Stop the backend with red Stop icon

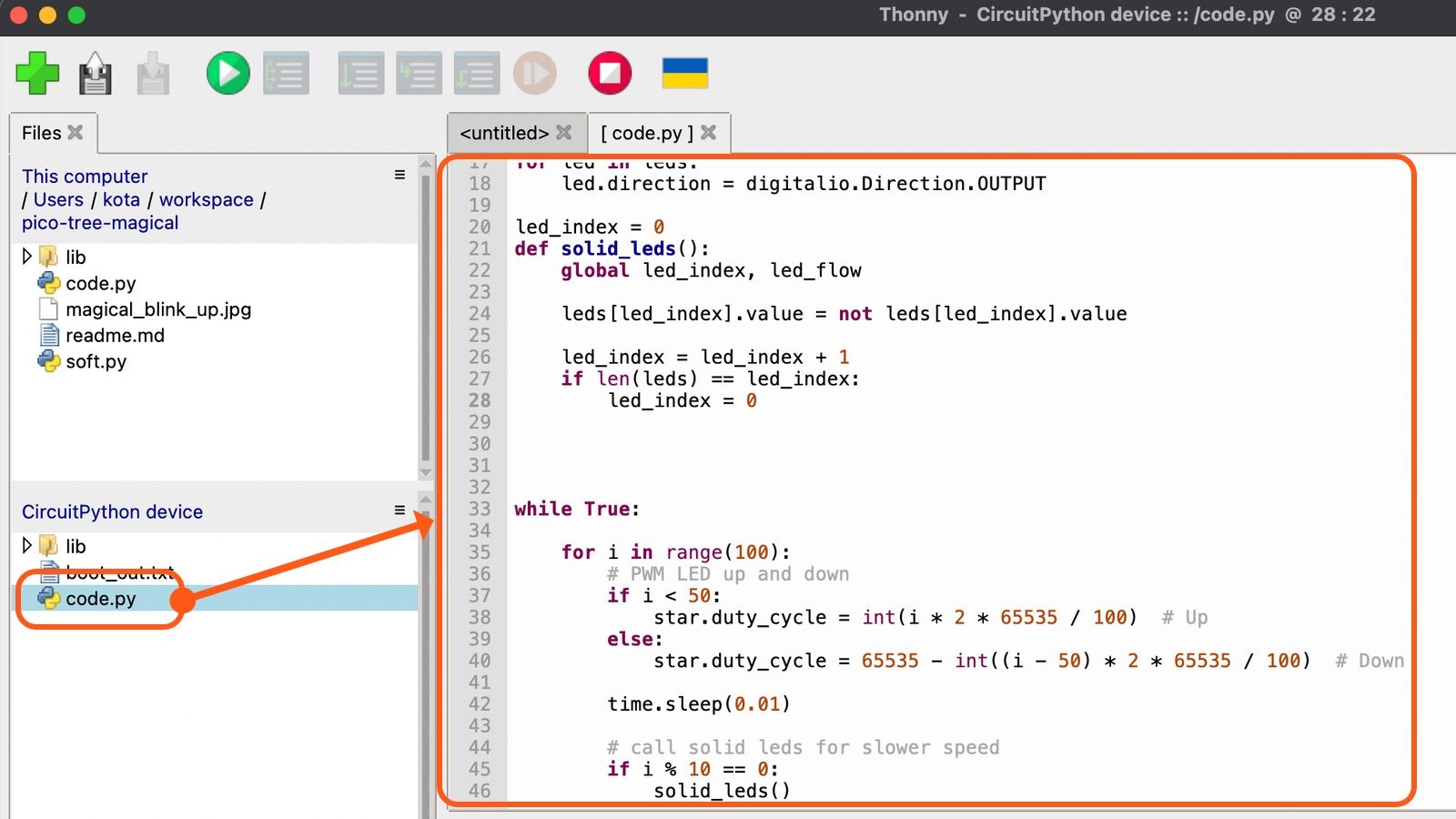610,74
